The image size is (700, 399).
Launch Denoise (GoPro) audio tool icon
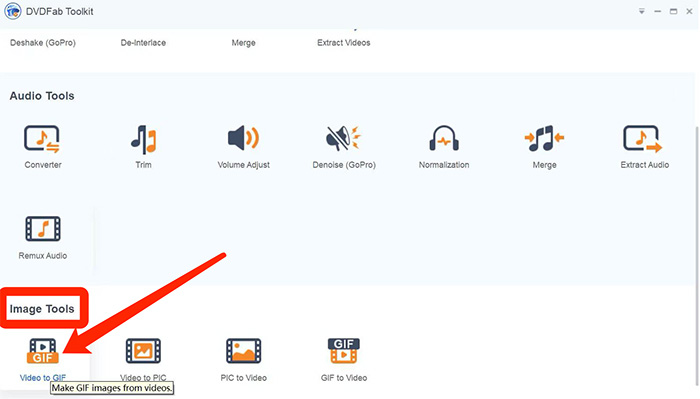[343, 138]
